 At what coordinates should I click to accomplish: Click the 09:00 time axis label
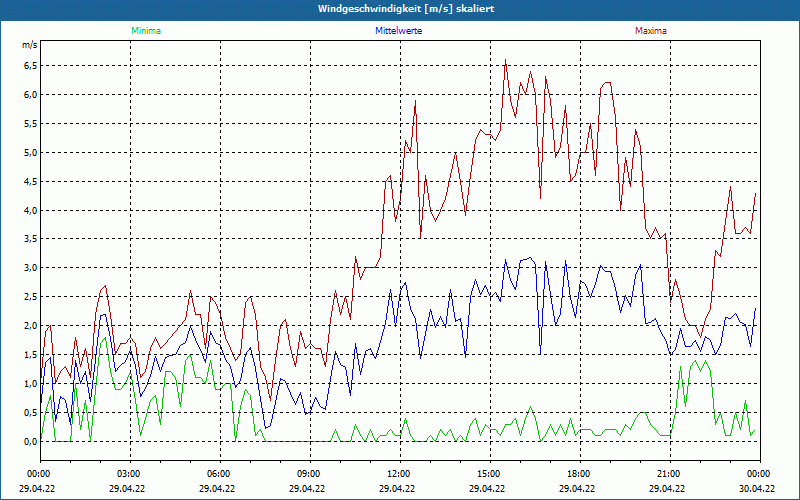(310, 474)
